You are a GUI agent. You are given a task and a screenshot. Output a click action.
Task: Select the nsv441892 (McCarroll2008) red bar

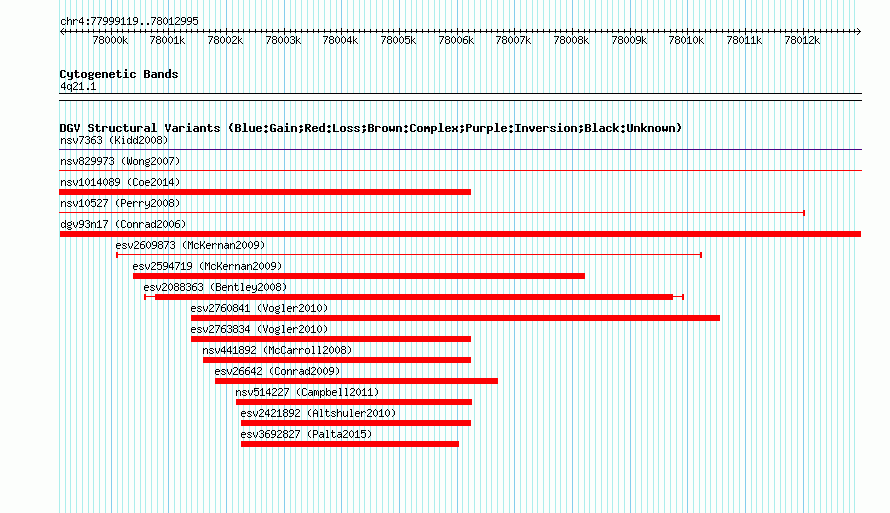(x=337, y=360)
